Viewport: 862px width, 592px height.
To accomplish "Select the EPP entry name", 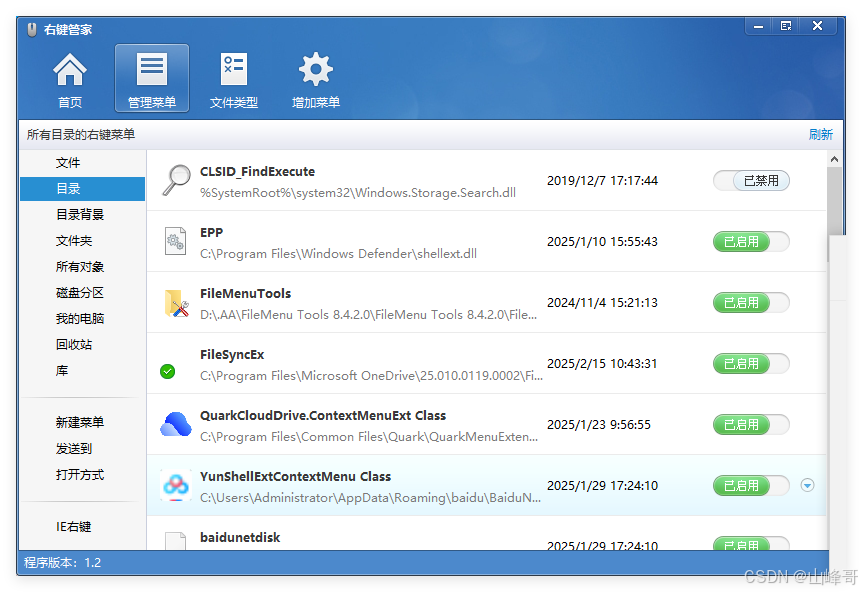I will point(212,233).
